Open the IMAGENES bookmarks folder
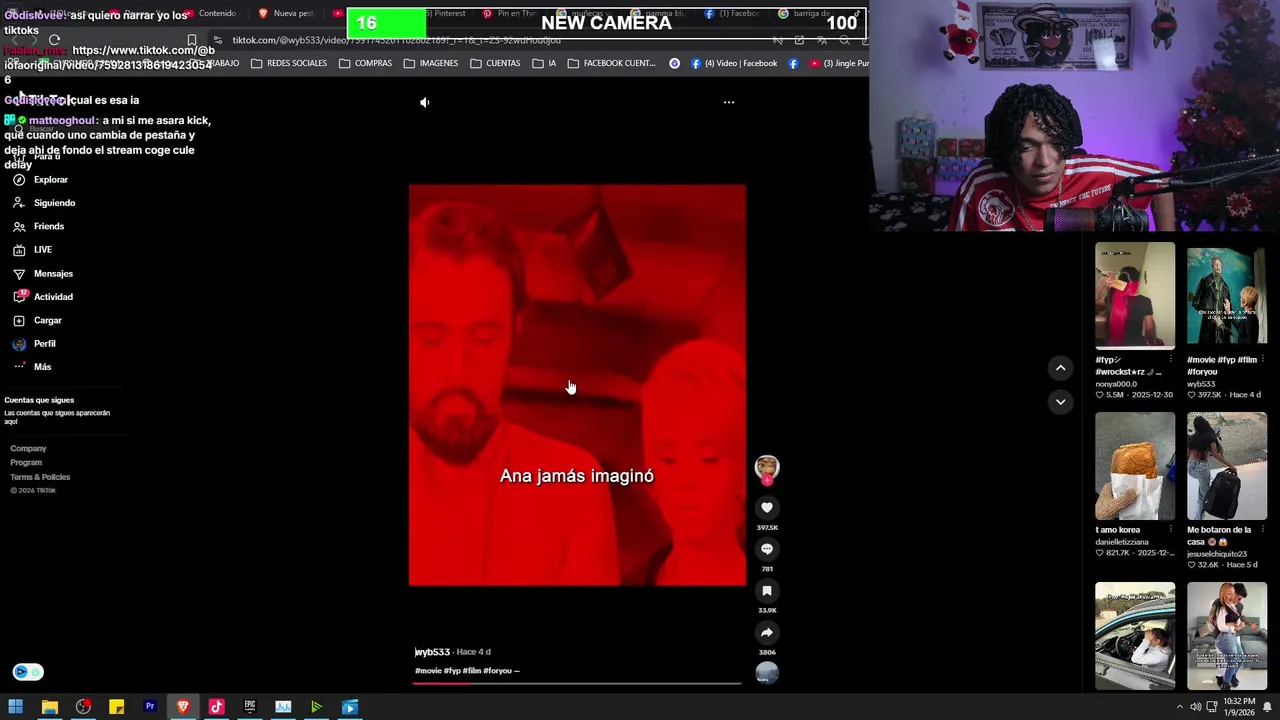 click(431, 63)
